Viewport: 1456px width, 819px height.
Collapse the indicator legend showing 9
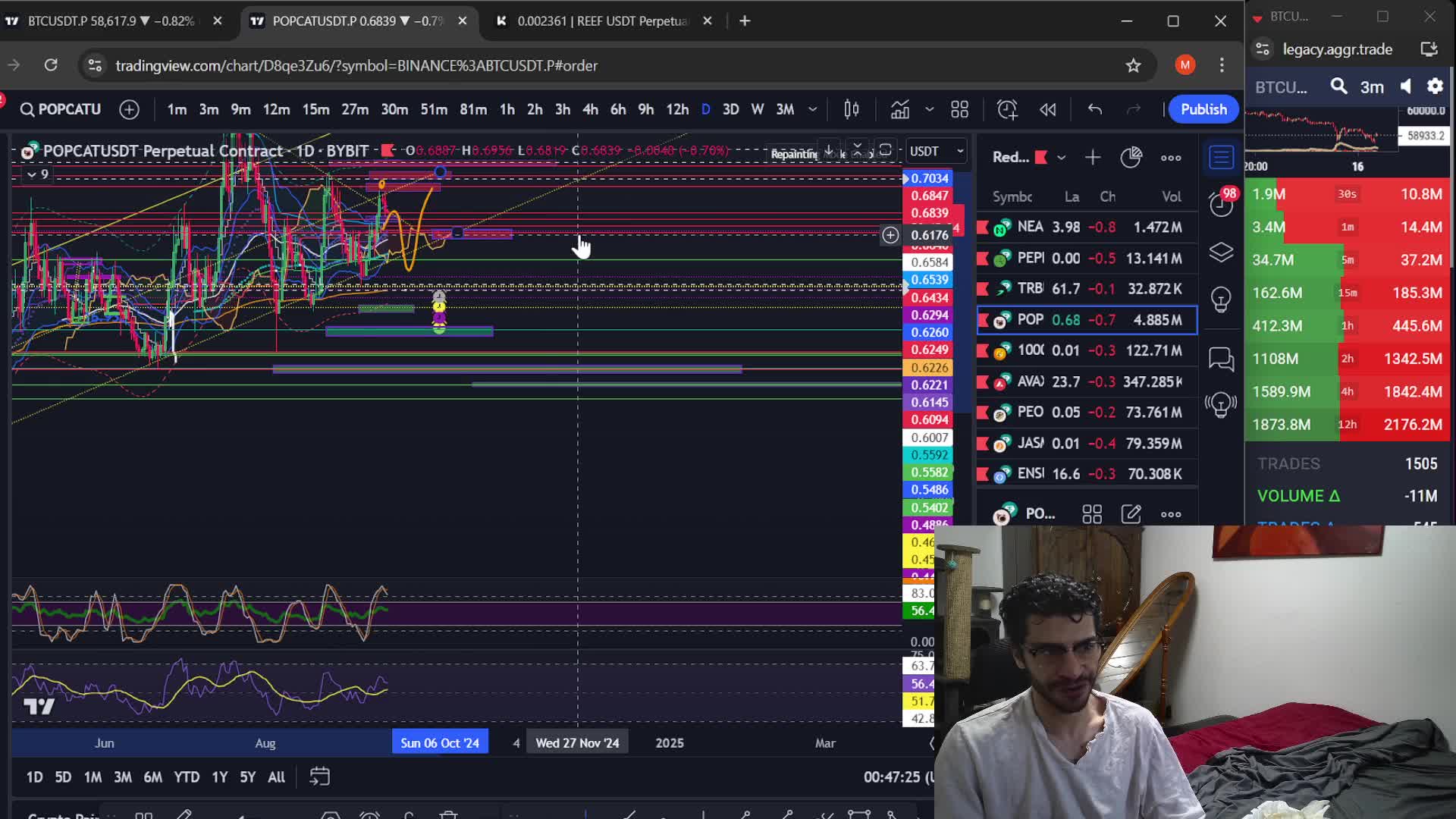37,174
